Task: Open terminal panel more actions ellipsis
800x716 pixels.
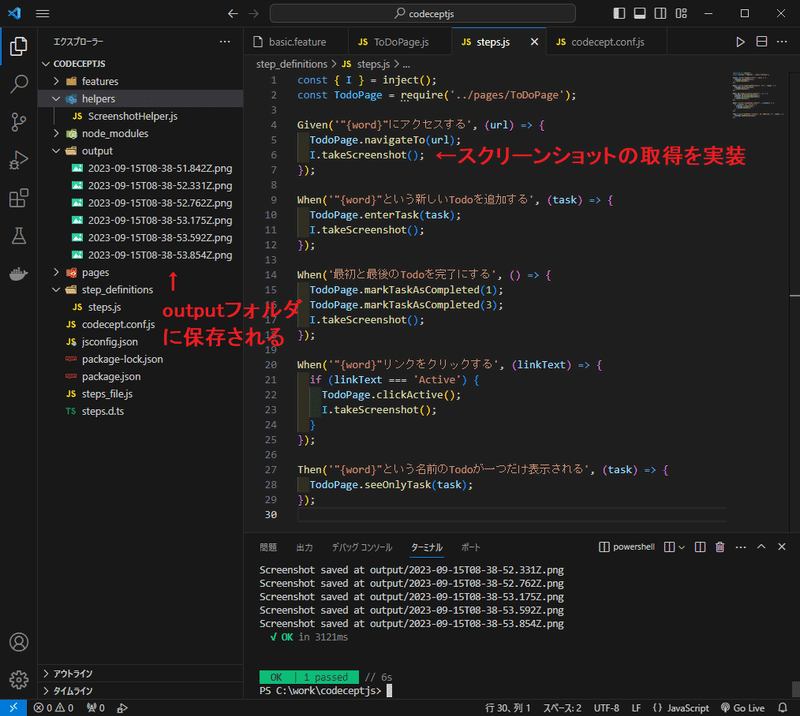Action: point(741,547)
